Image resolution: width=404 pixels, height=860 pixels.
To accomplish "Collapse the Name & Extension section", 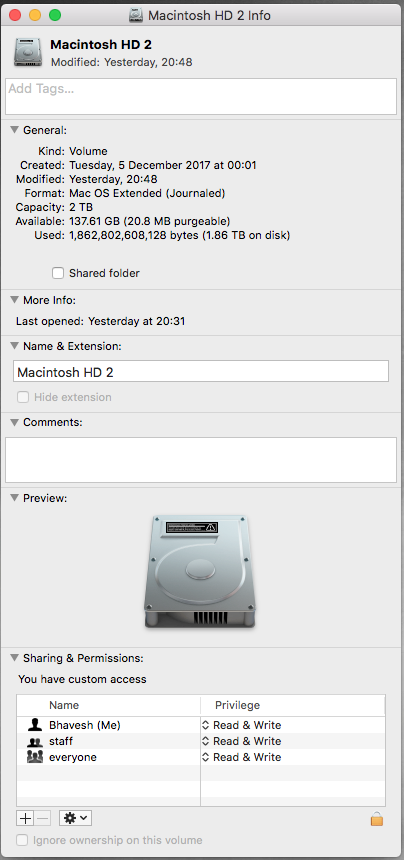I will [x=15, y=346].
